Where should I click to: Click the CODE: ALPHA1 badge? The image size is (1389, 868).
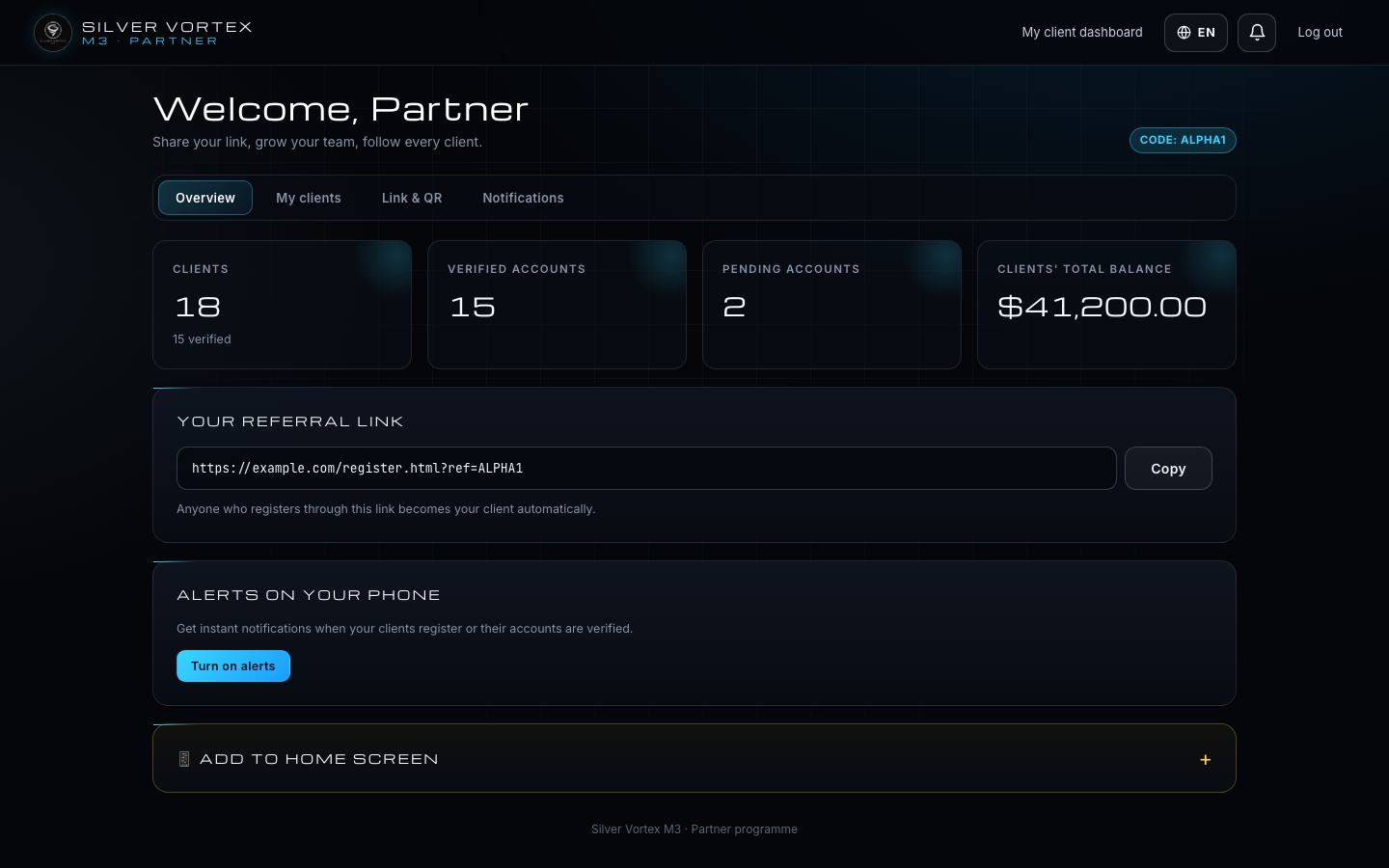click(x=1183, y=140)
